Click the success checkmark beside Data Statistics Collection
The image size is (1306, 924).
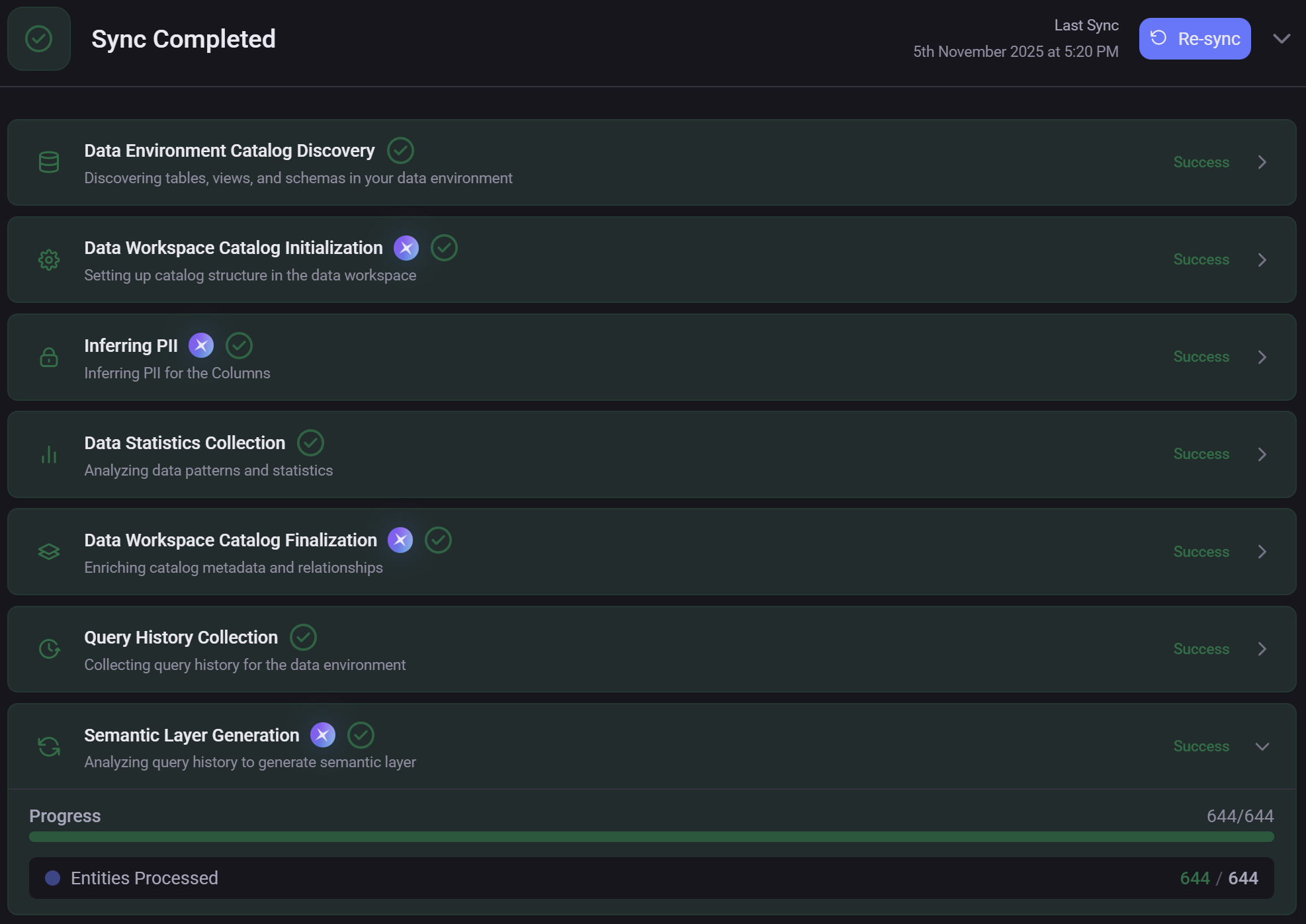pos(310,442)
